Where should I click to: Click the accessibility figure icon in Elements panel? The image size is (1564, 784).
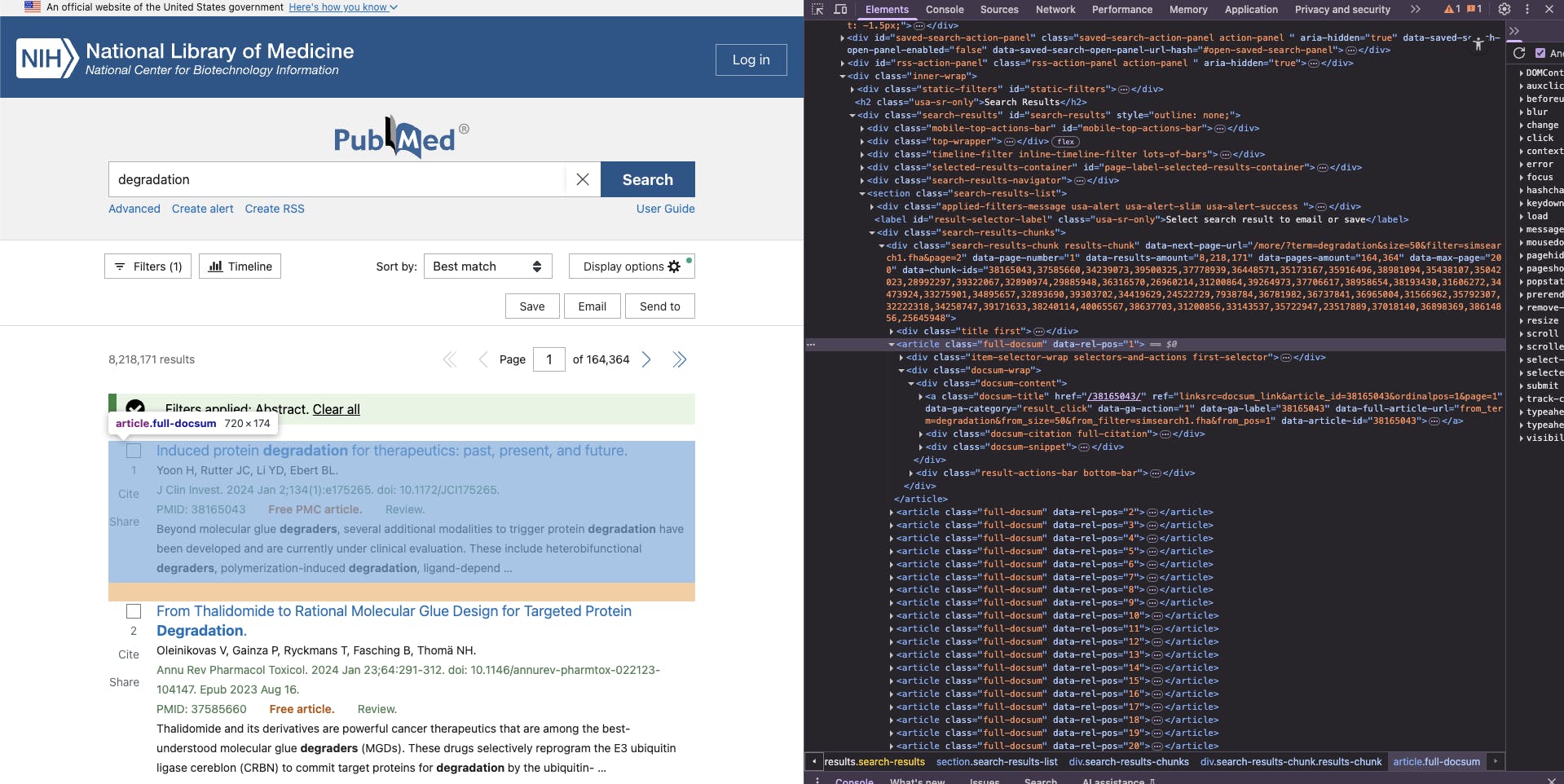coord(1478,44)
